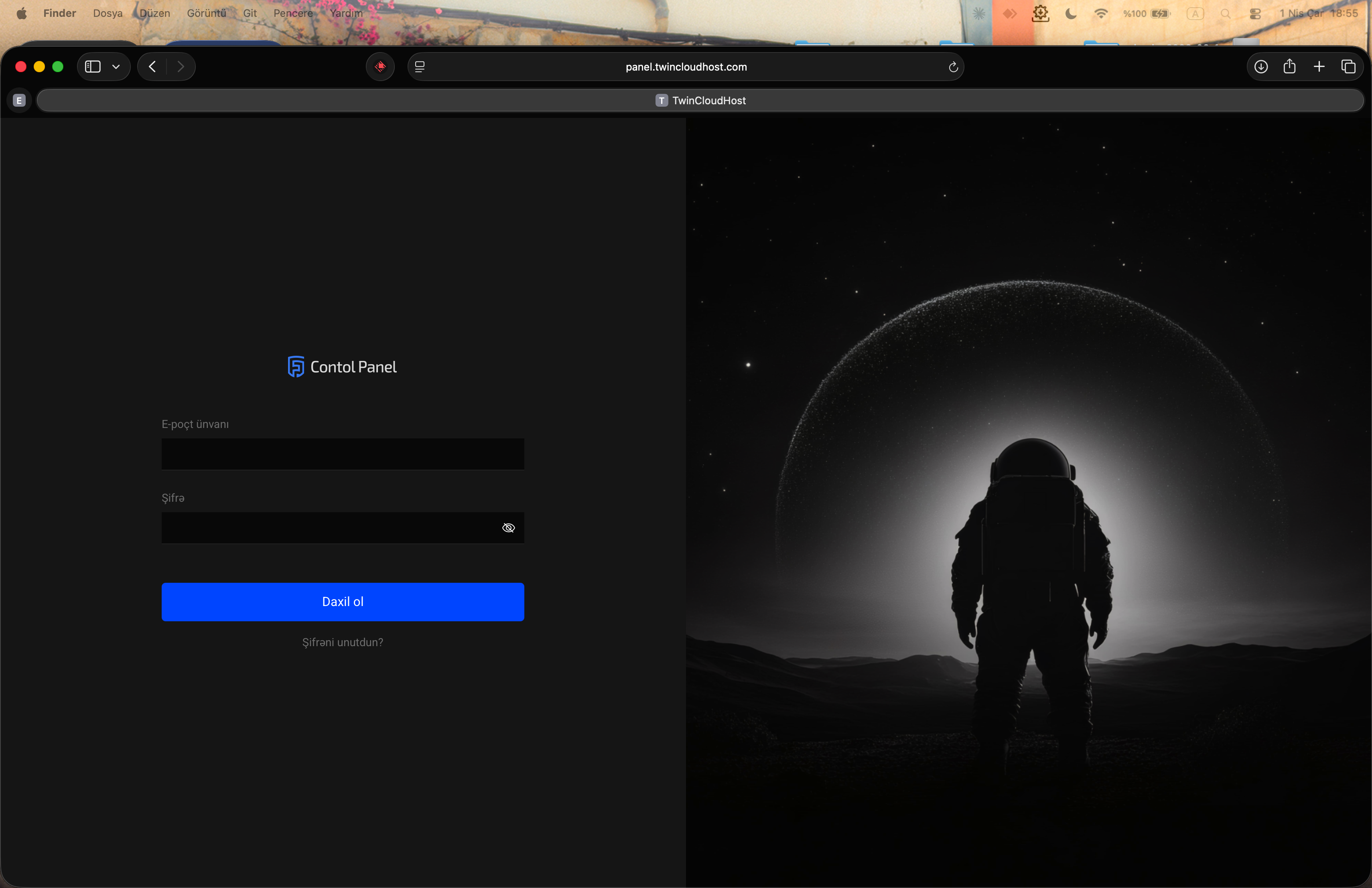The height and width of the screenshot is (888, 1372).
Task: Click the E-poçt ünvanı input field
Action: 343,454
